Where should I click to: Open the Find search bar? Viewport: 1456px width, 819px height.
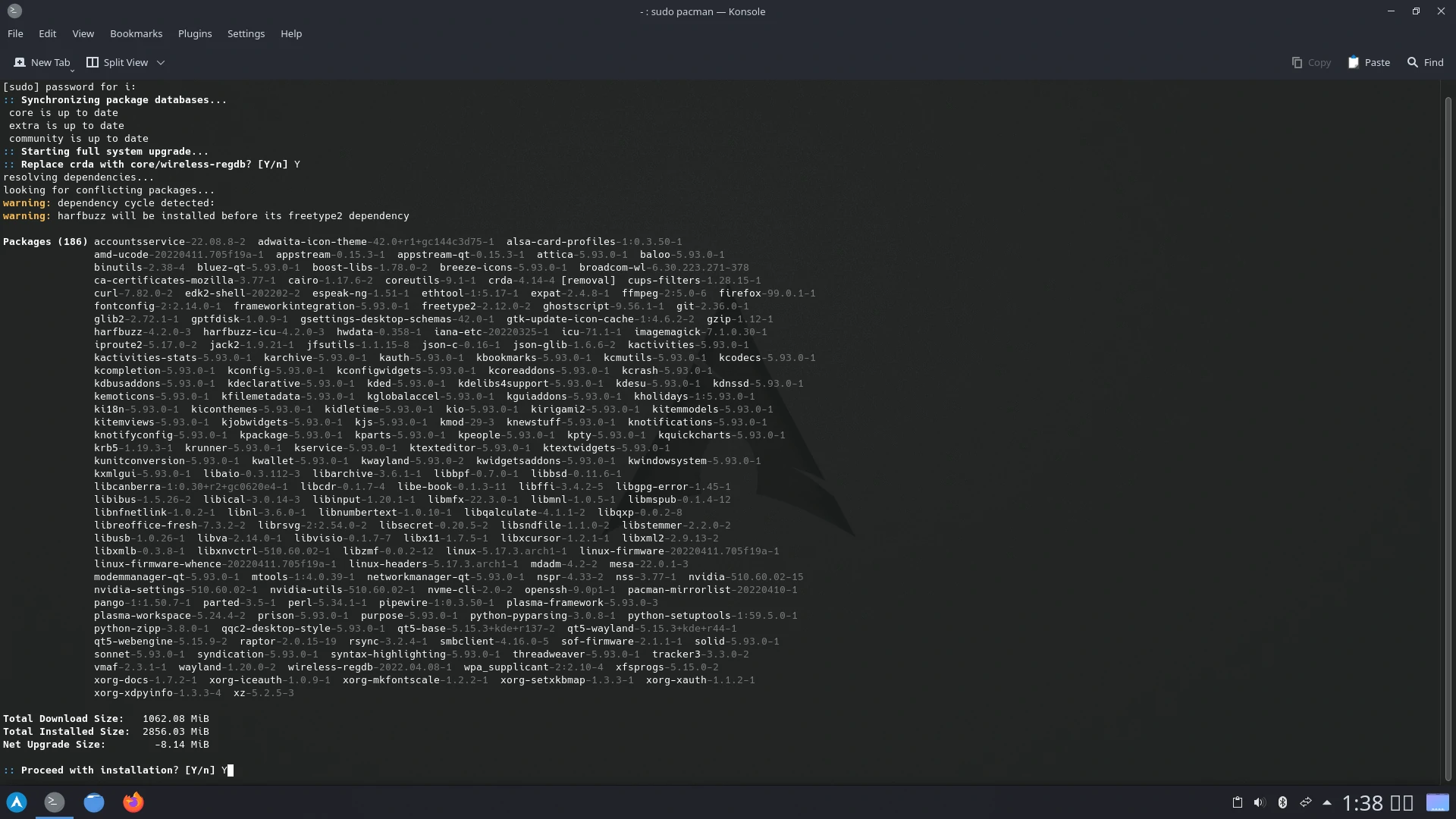[x=1425, y=62]
